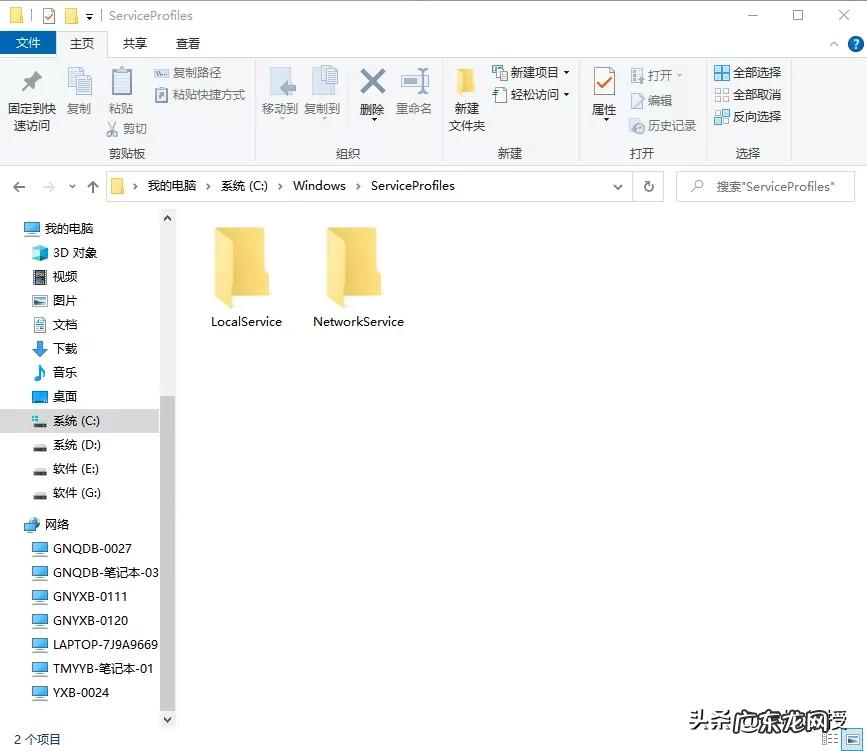Viewport: 867px width, 751px height.
Task: Switch to the 共享 ribbon tab
Action: 136,43
